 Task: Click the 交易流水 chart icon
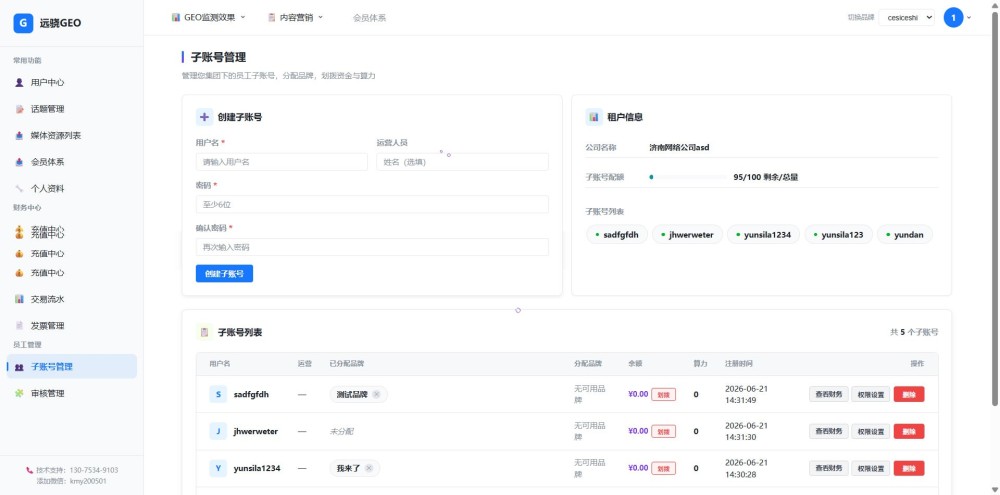click(x=19, y=299)
